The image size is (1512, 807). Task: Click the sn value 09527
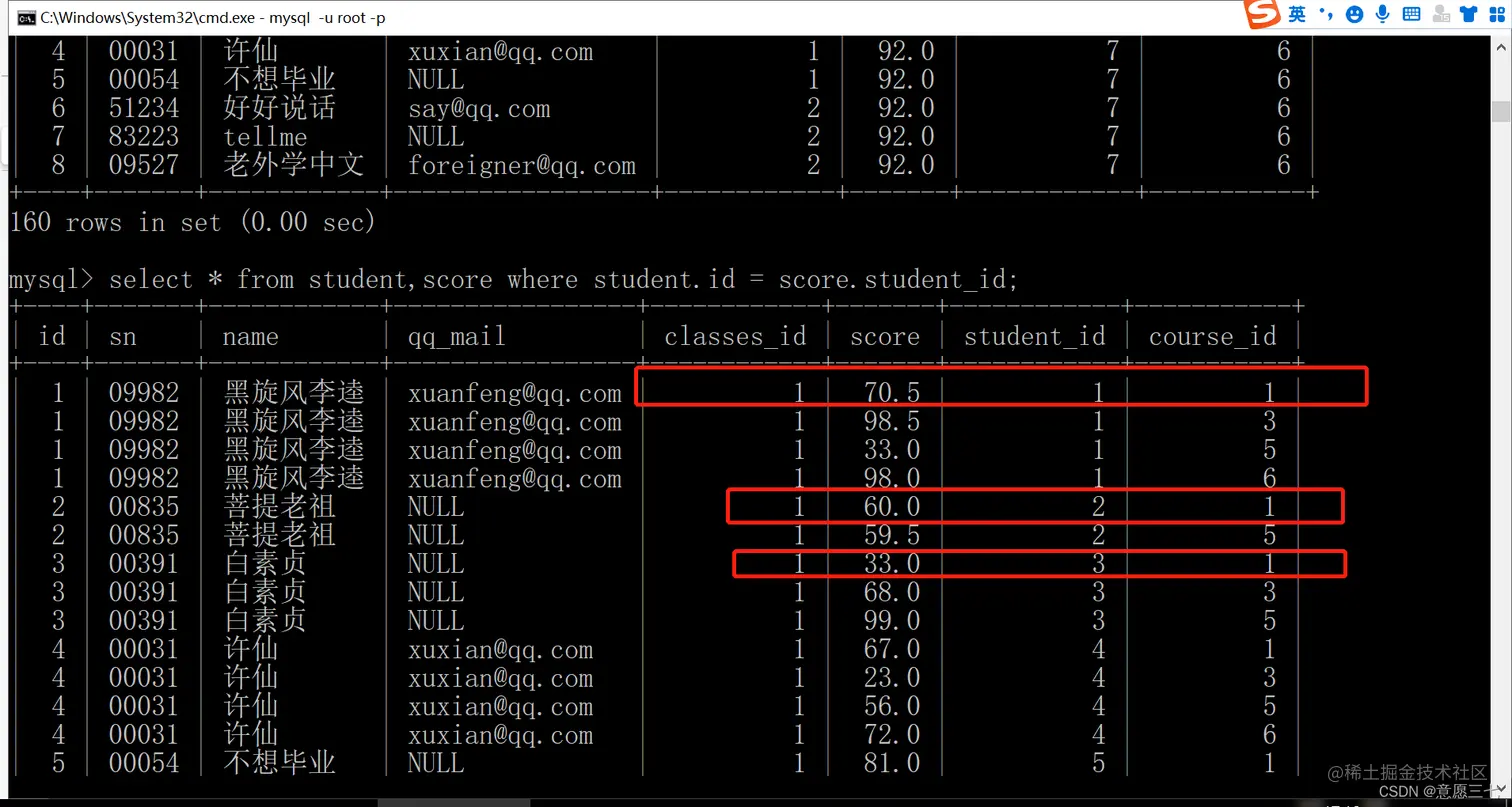pos(144,165)
